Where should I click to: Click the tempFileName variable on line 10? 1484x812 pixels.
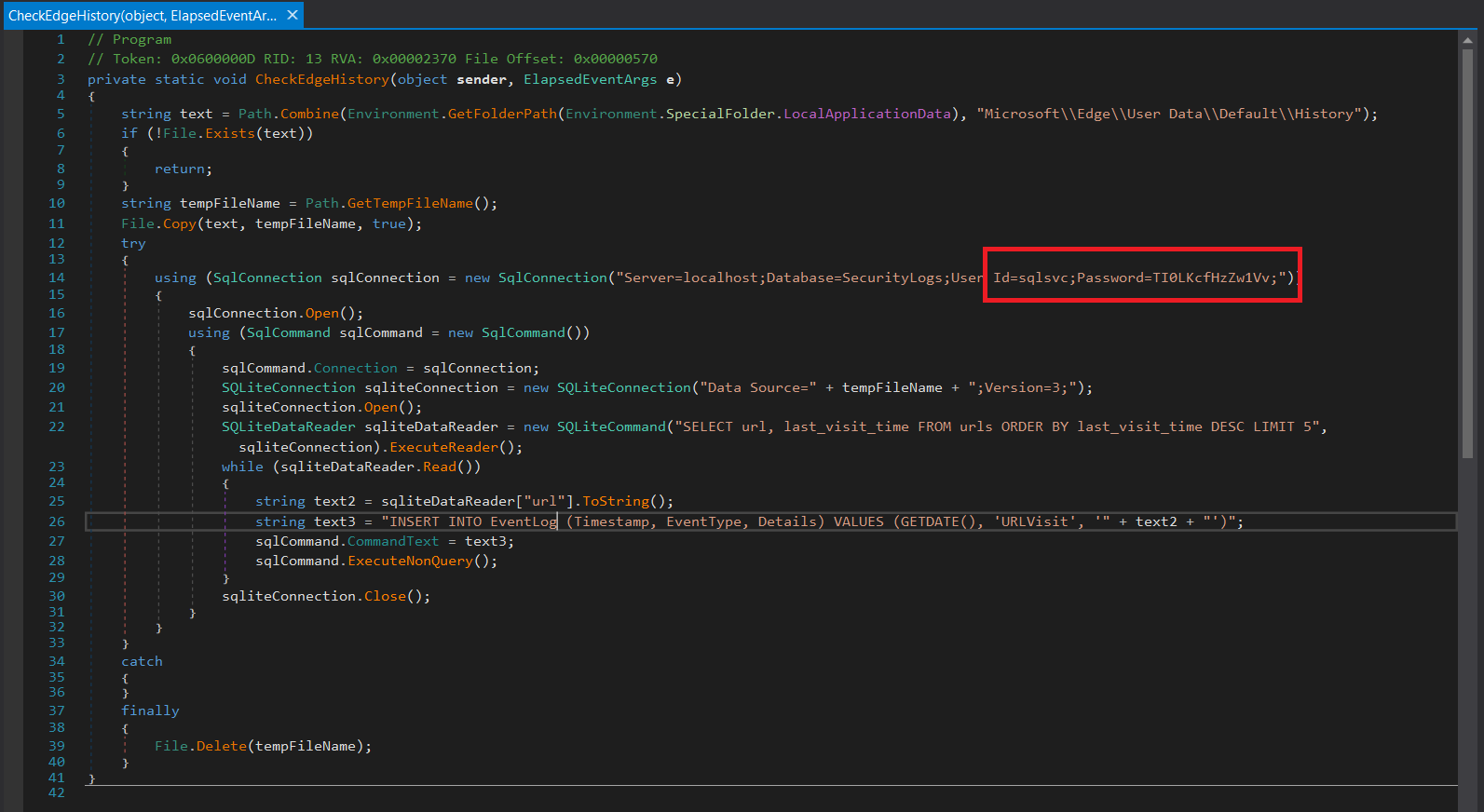pyautogui.click(x=230, y=203)
